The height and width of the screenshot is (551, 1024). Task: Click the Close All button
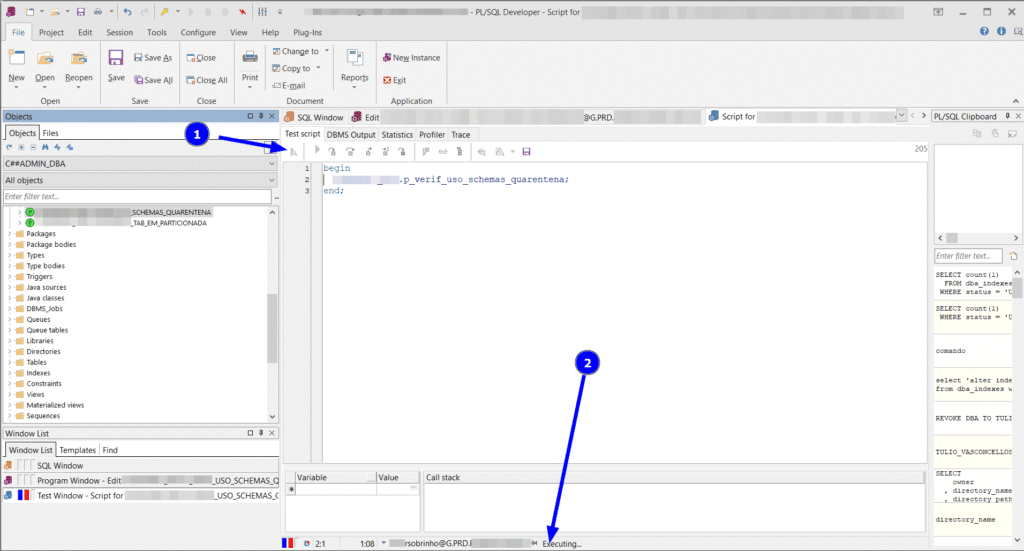point(205,80)
